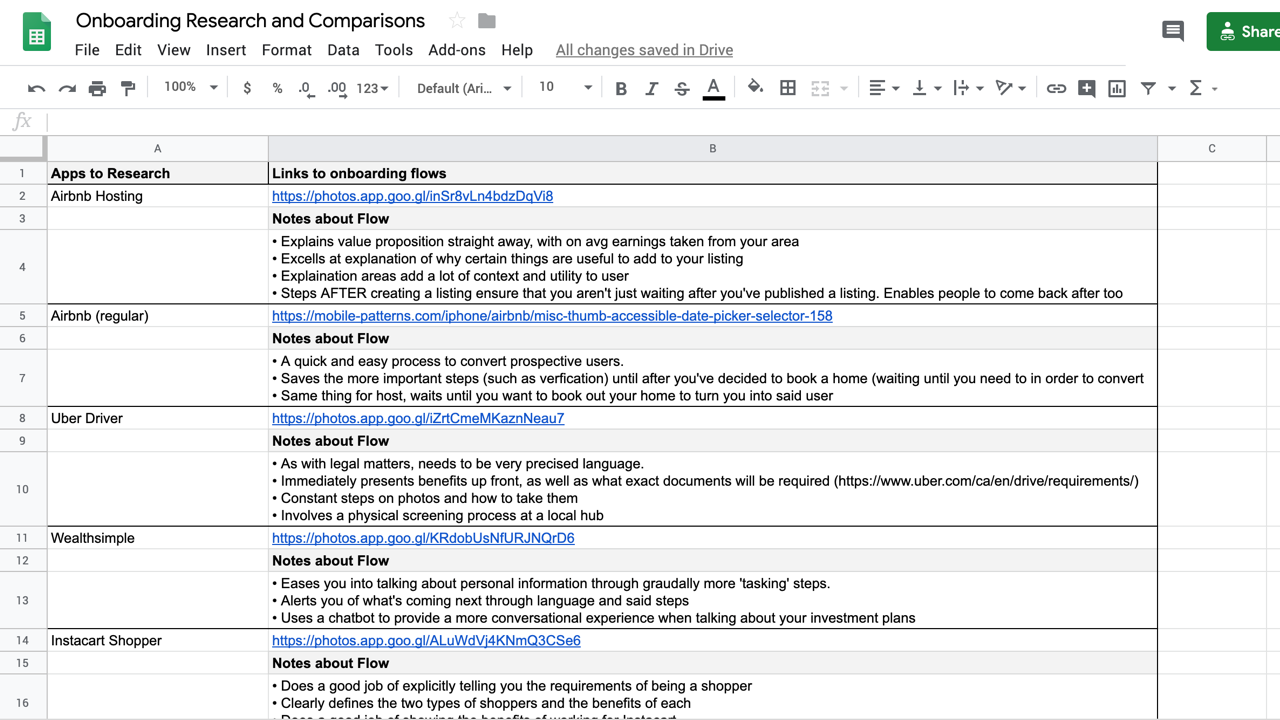1280x720 pixels.
Task: Select the Apps to Research cell
Action: (x=157, y=173)
